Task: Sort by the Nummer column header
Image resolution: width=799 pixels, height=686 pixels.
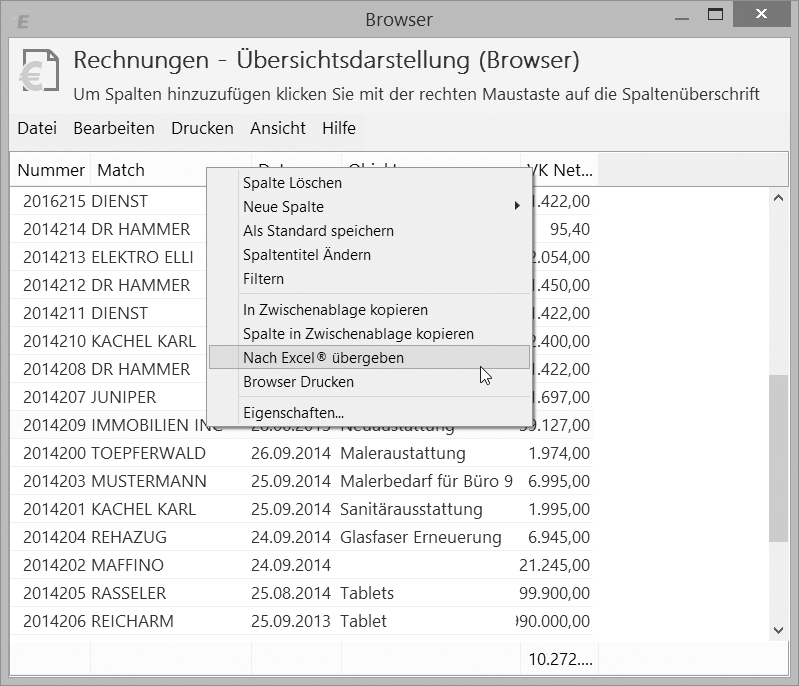Action: (x=51, y=170)
